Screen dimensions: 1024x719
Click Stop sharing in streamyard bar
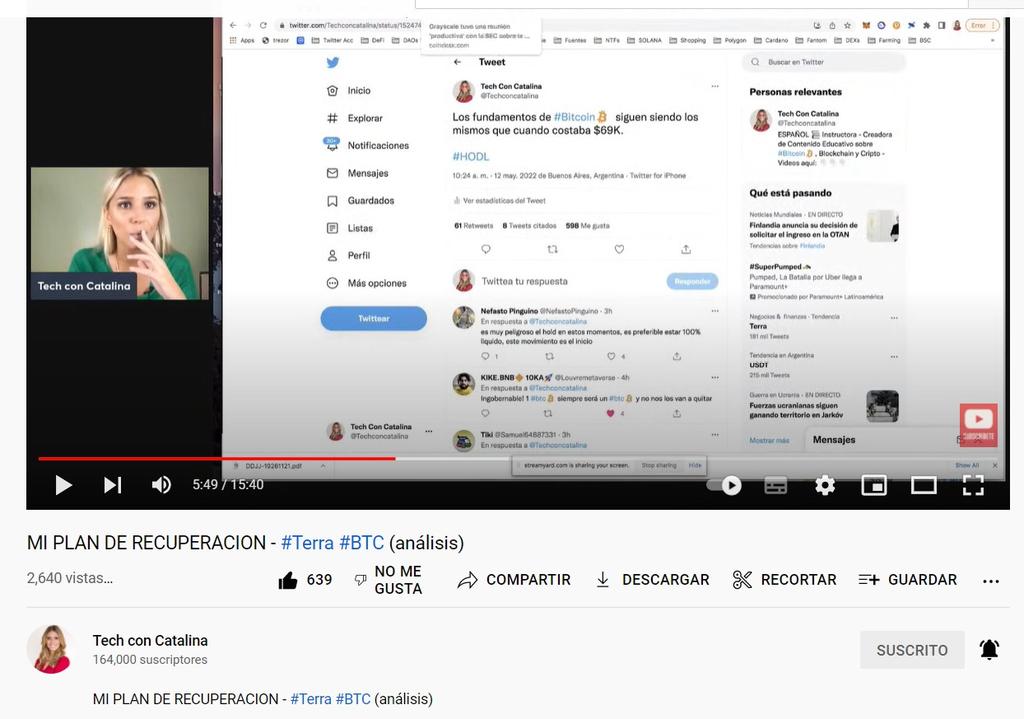pyautogui.click(x=658, y=466)
